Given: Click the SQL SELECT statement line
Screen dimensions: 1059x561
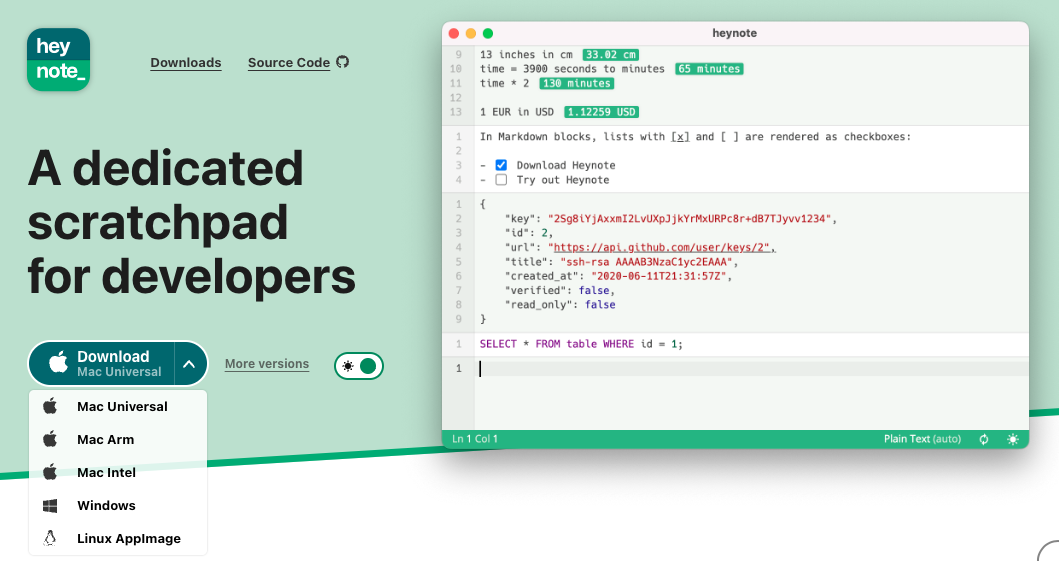Looking at the screenshot, I should point(581,344).
